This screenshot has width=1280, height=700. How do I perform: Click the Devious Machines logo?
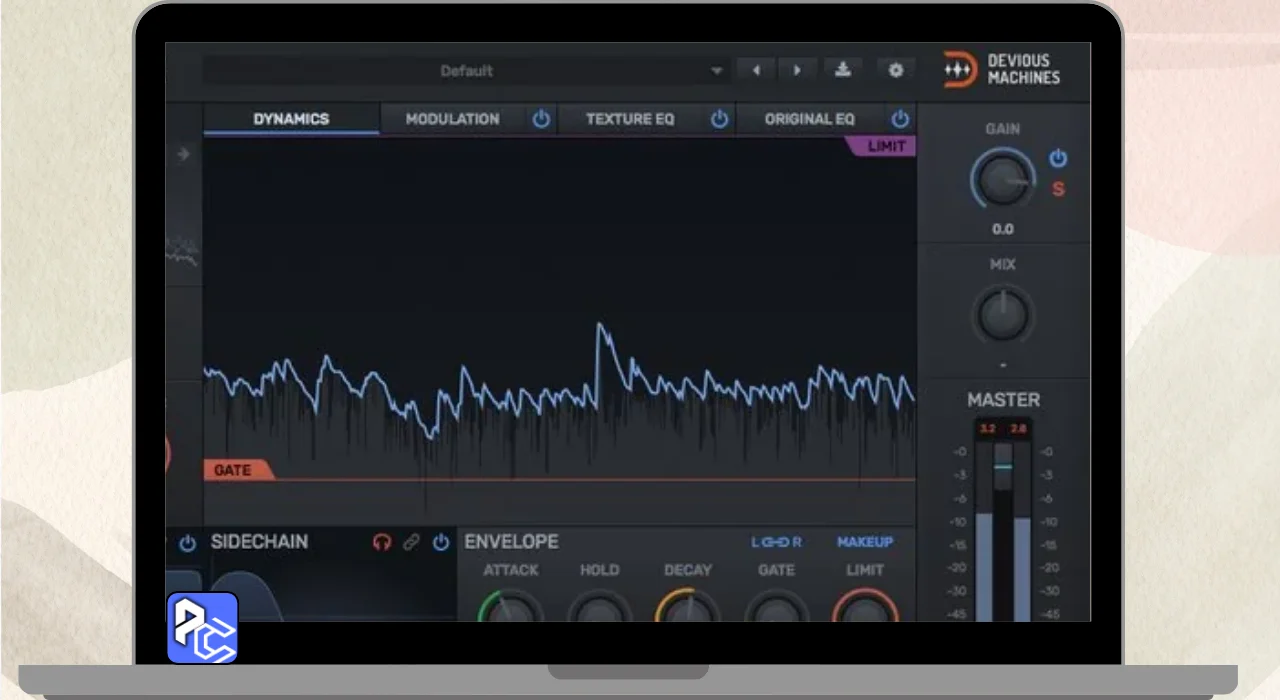[1002, 70]
